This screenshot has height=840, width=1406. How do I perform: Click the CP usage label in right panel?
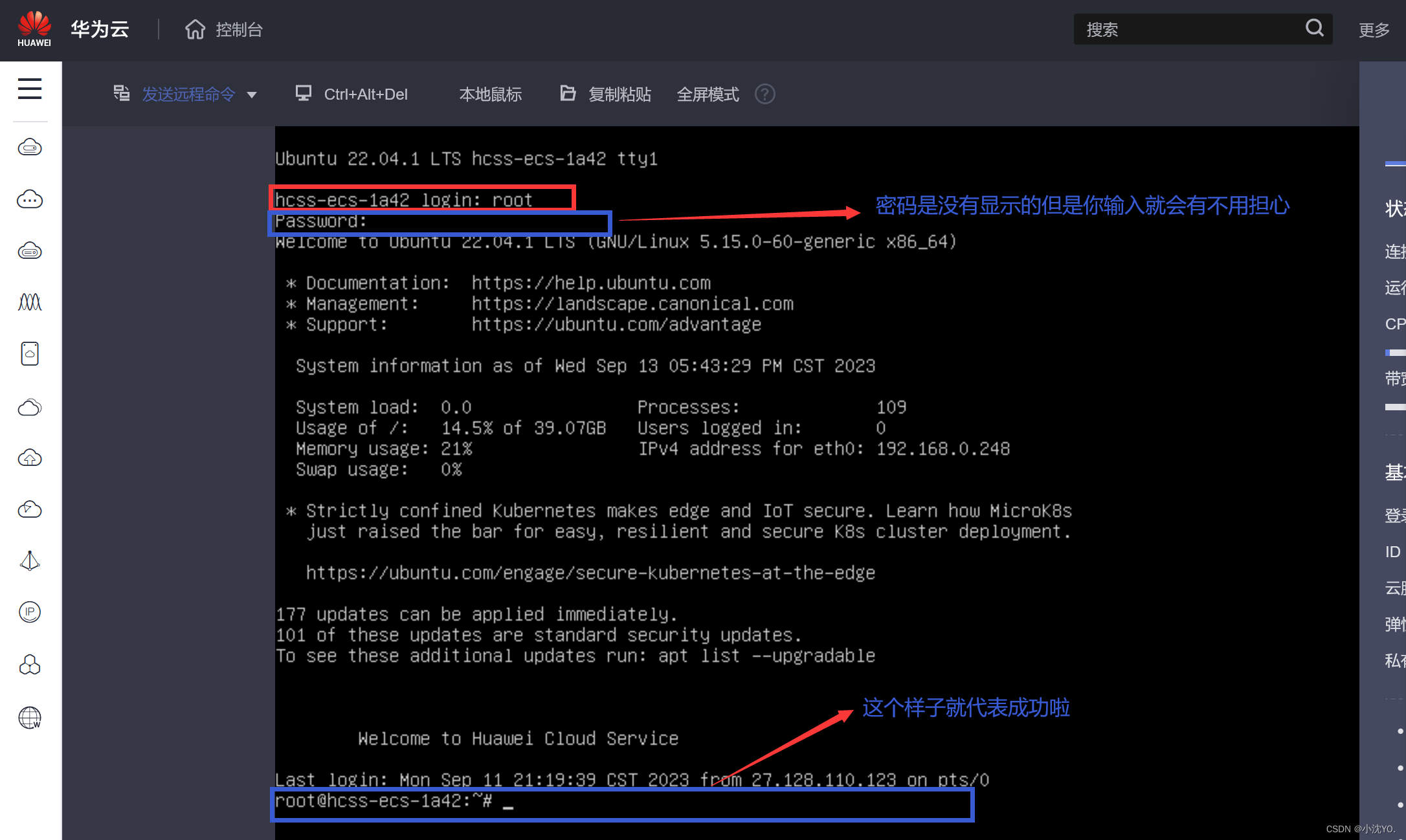[x=1395, y=324]
